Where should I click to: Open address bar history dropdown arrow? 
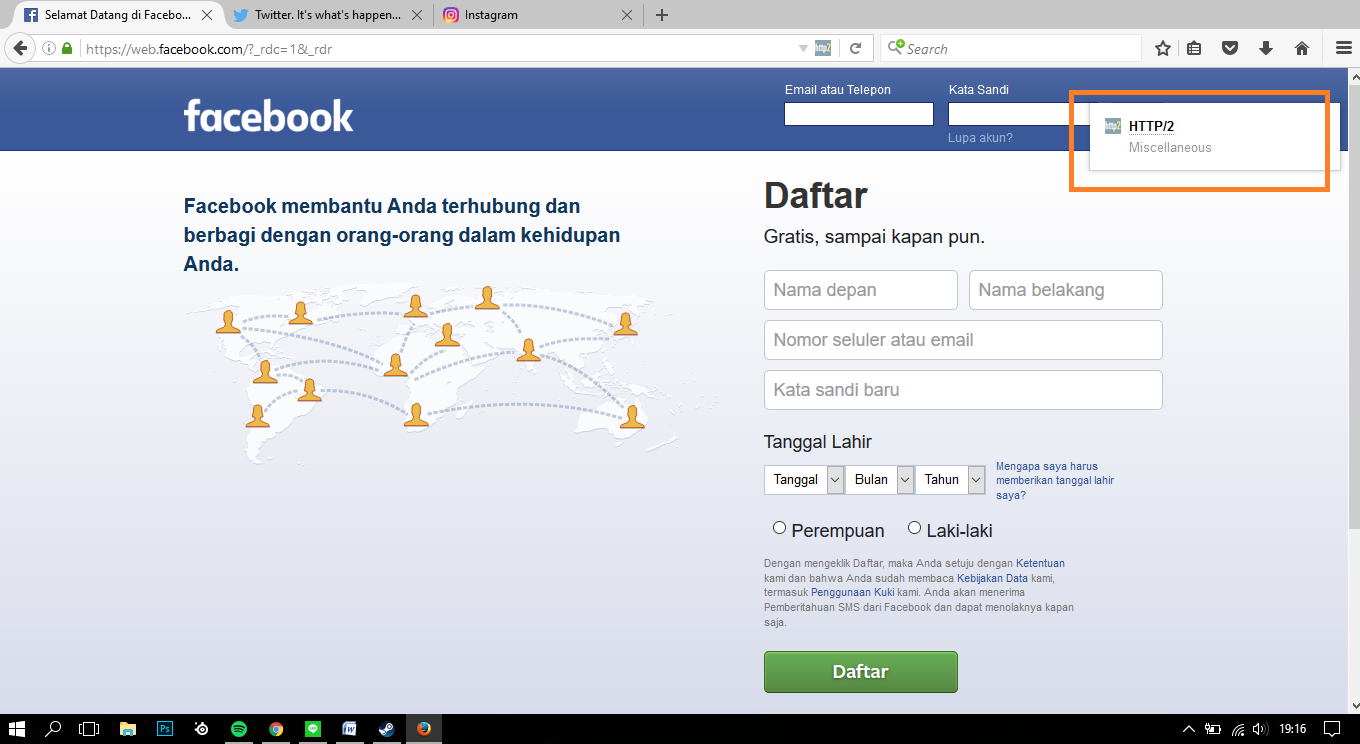(x=803, y=48)
